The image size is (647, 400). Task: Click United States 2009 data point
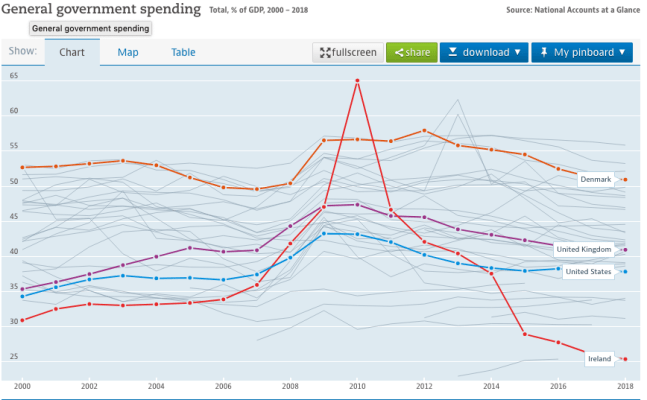tap(323, 233)
